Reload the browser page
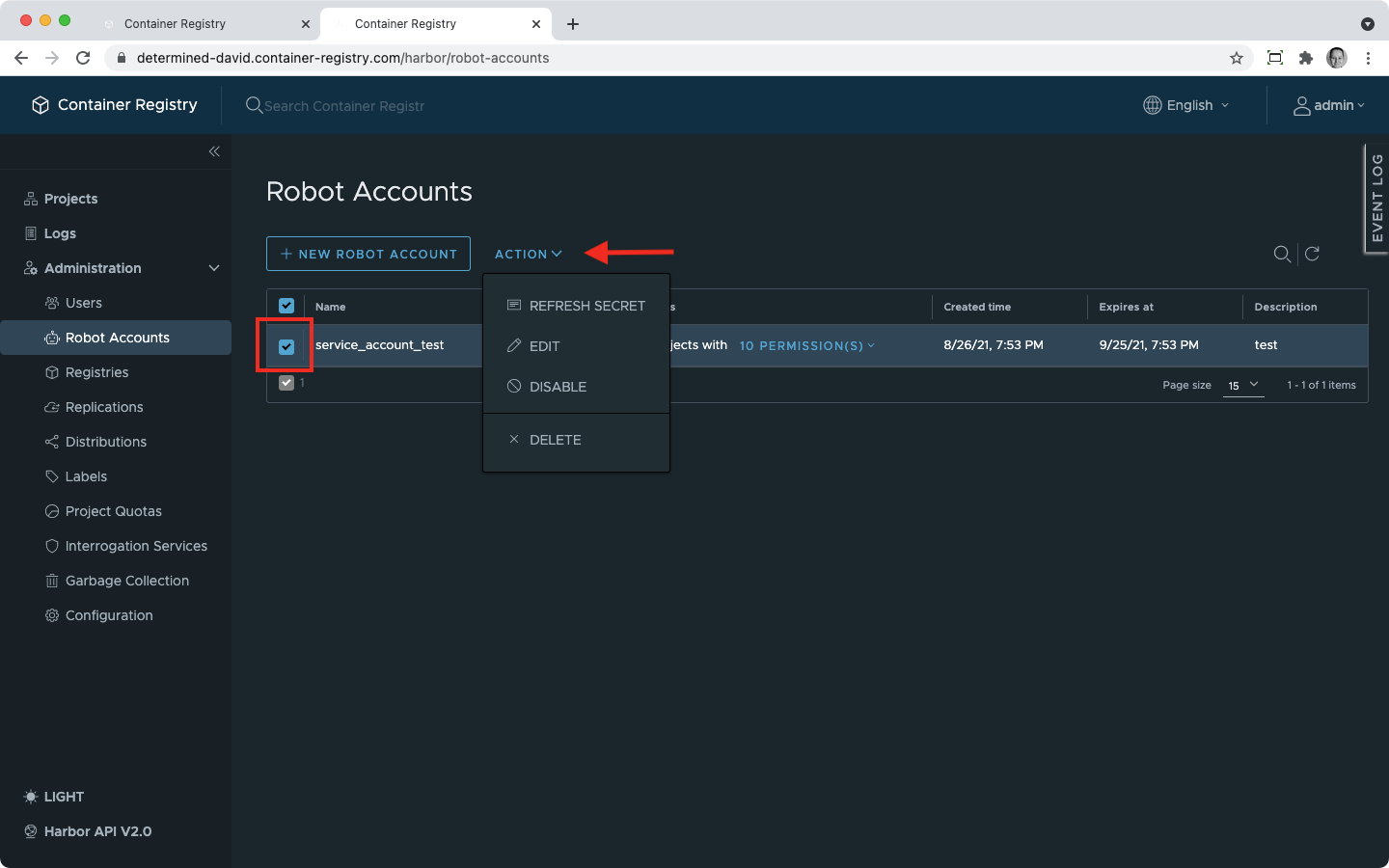 coord(83,58)
